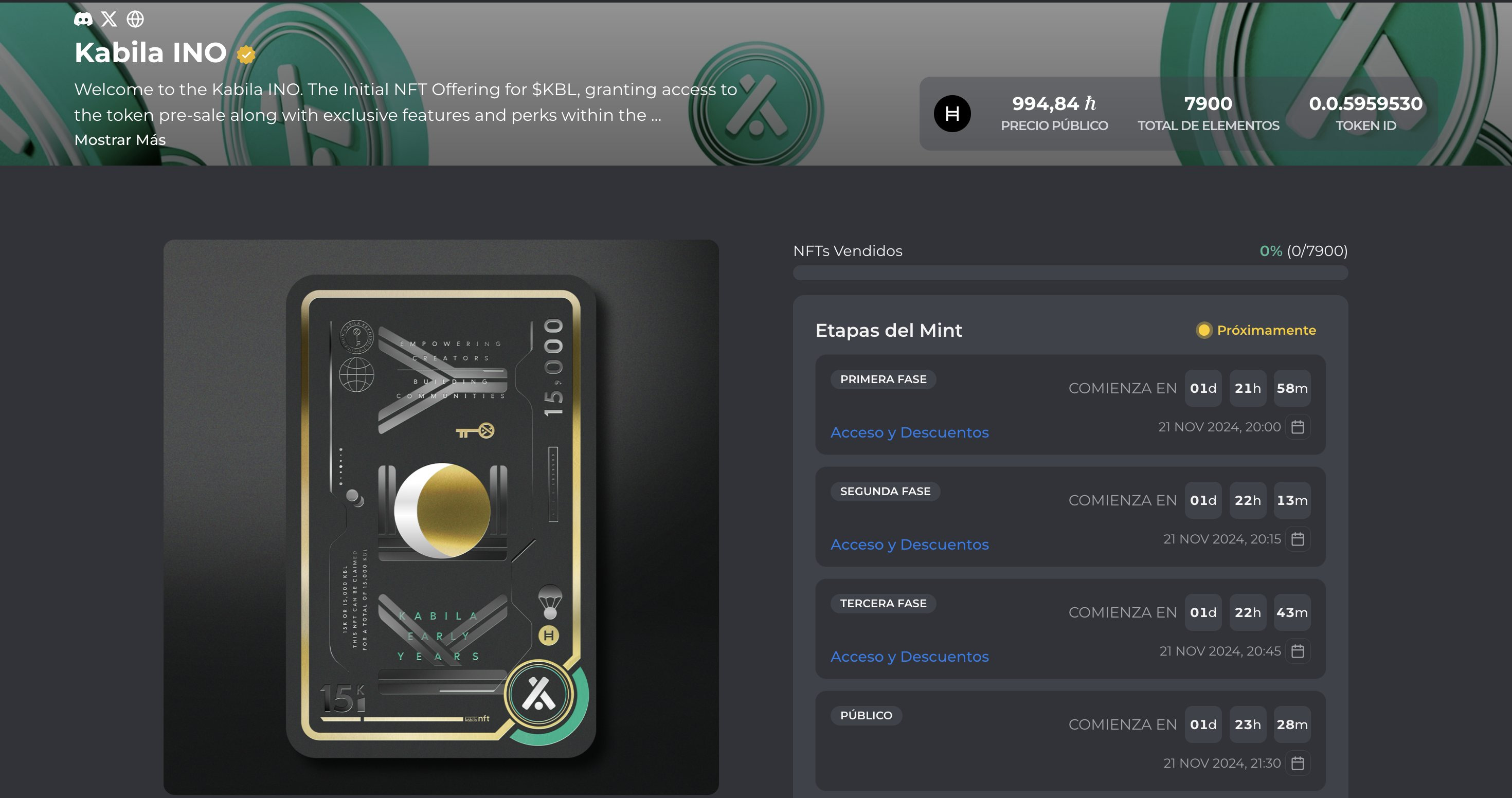Add Segunda Fase date to calendar icon

[1298, 539]
